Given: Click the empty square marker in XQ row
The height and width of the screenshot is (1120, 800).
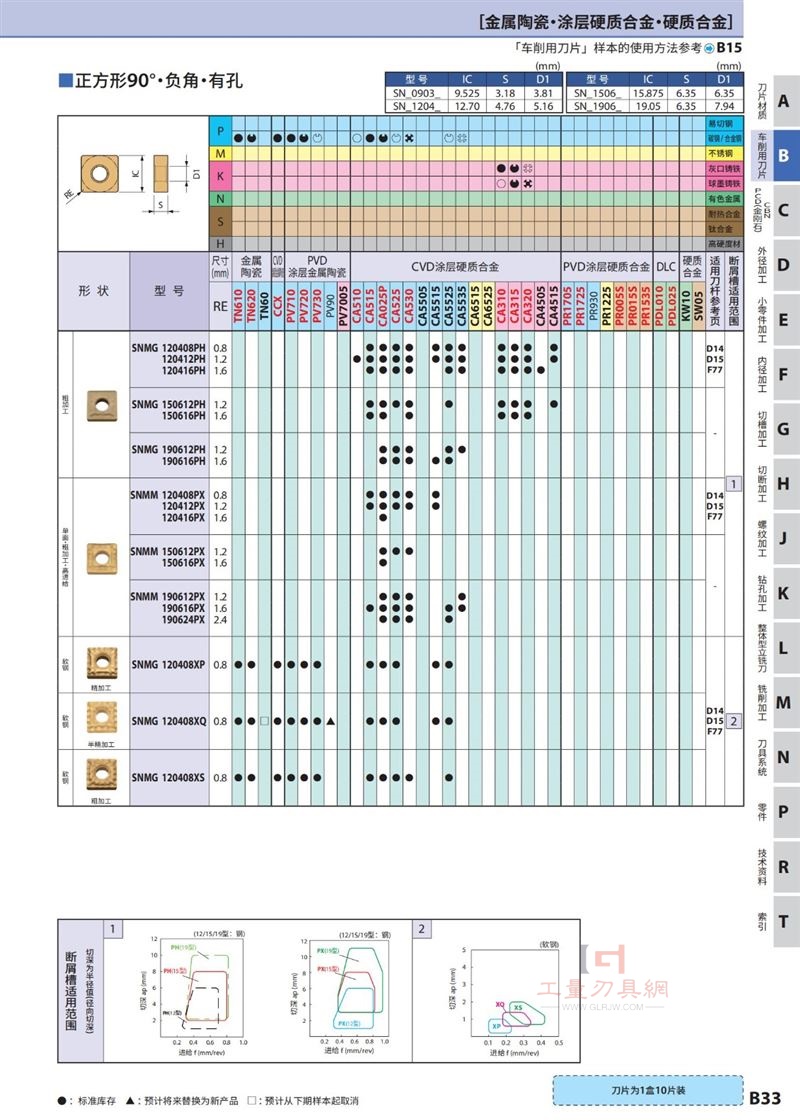Looking at the screenshot, I should [x=264, y=721].
